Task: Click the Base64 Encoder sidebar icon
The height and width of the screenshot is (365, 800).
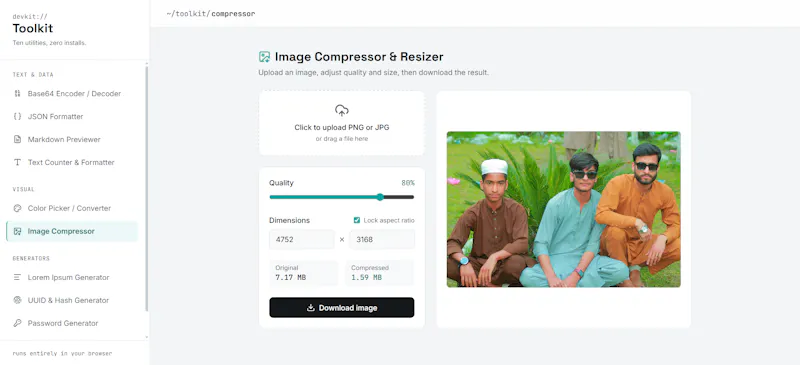Action: pyautogui.click(x=17, y=94)
